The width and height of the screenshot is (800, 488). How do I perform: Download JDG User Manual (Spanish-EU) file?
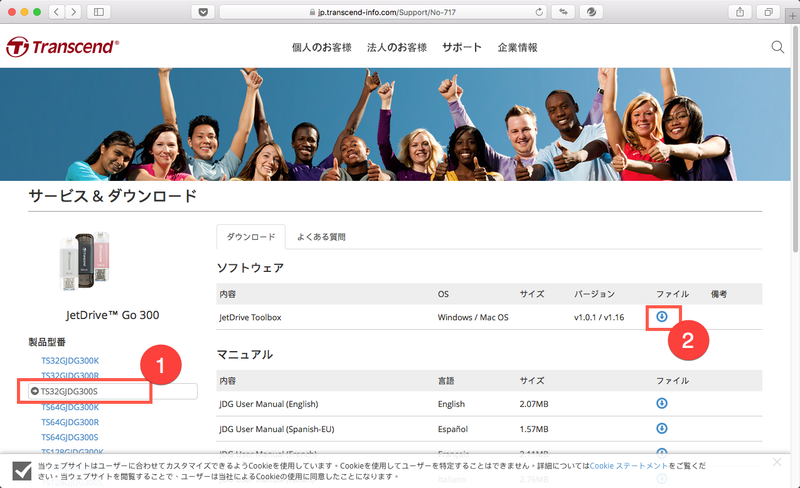pos(662,428)
